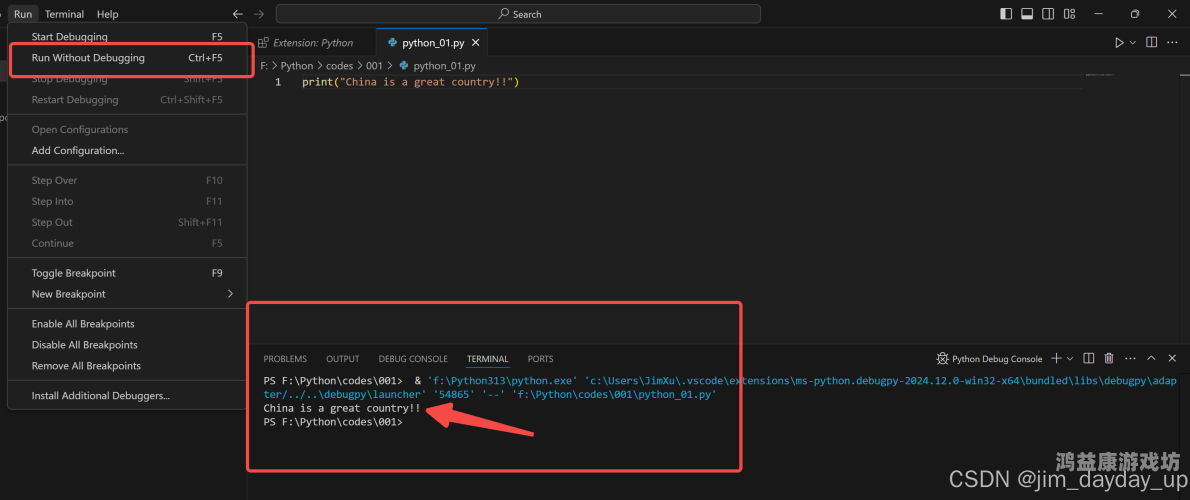Click the Search command center box
Image resolution: width=1190 pixels, height=500 pixels.
[x=518, y=14]
